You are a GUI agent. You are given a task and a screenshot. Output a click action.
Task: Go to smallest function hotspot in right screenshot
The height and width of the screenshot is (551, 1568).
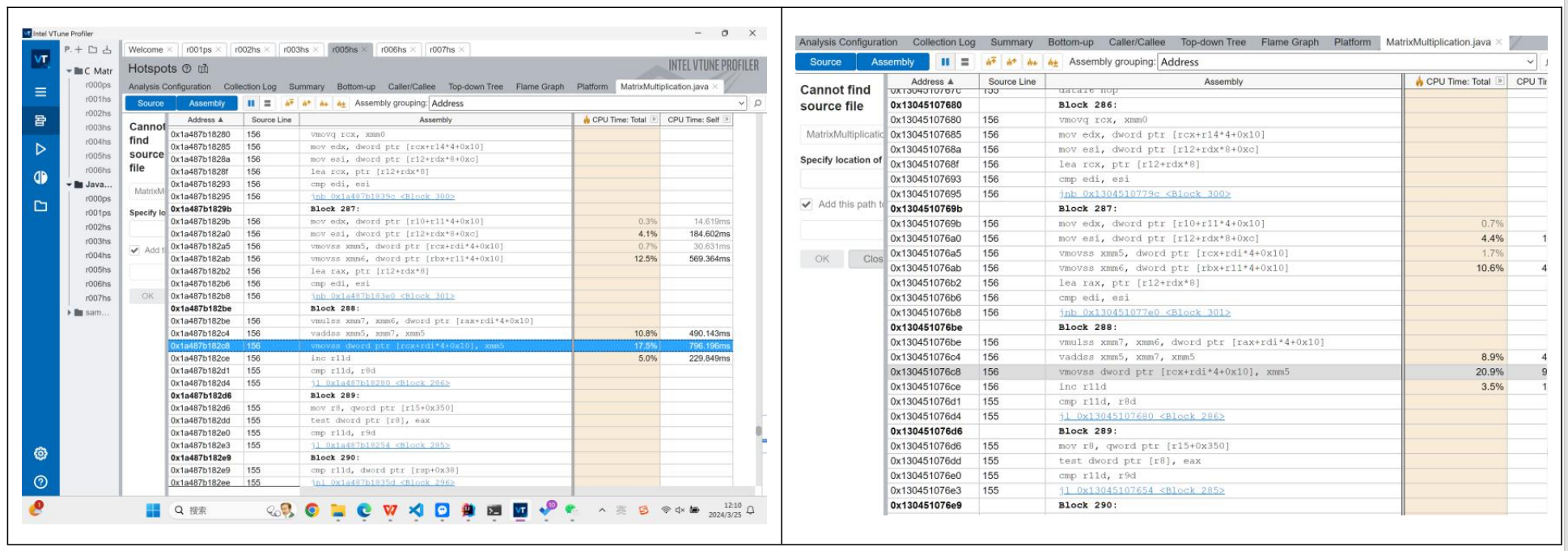(x=1053, y=61)
